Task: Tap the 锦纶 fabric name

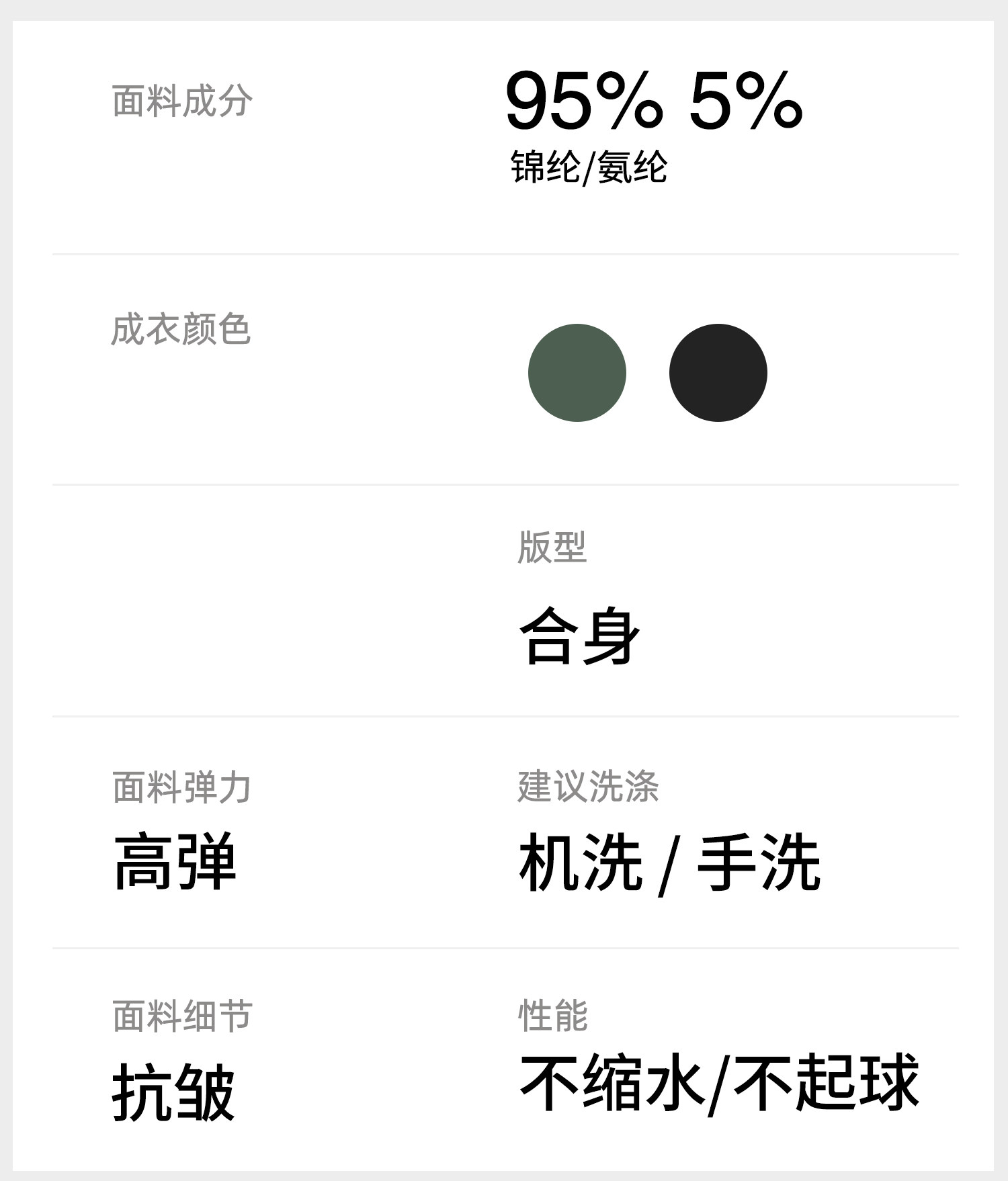Action: (545, 167)
